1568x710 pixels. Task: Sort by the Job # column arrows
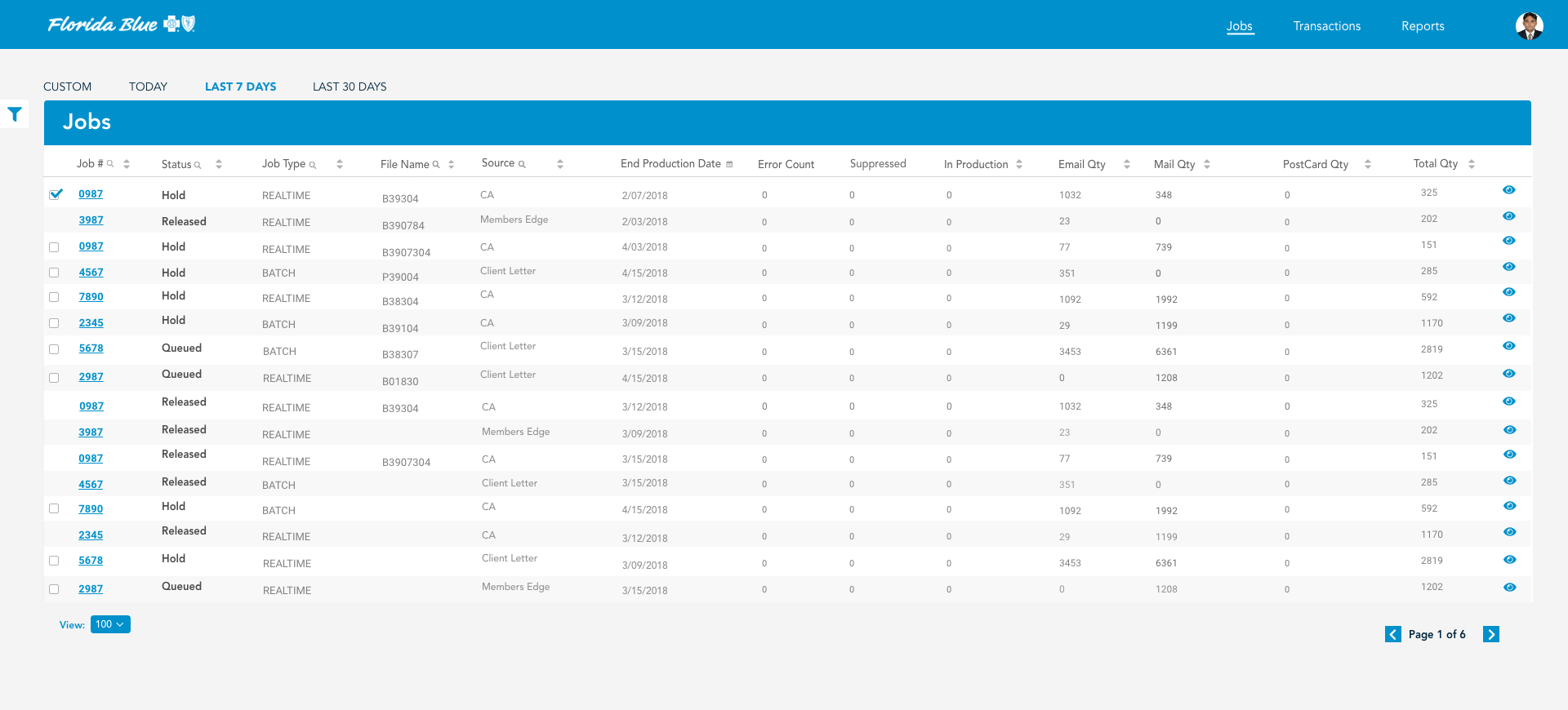click(127, 164)
